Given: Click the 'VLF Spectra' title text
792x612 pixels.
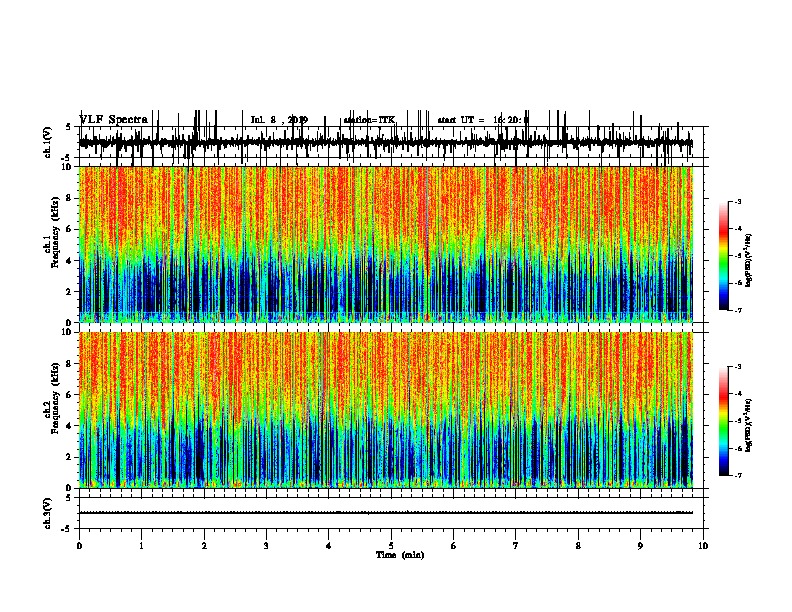Looking at the screenshot, I should coord(114,119).
